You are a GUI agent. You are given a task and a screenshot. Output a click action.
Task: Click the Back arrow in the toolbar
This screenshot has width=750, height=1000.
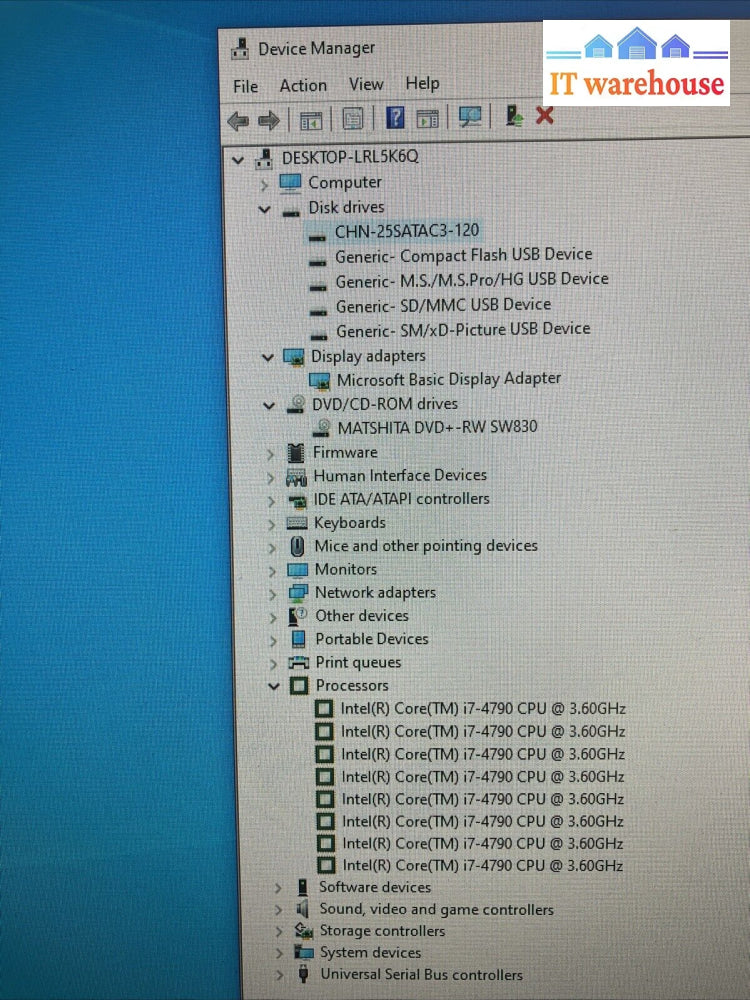tap(238, 121)
